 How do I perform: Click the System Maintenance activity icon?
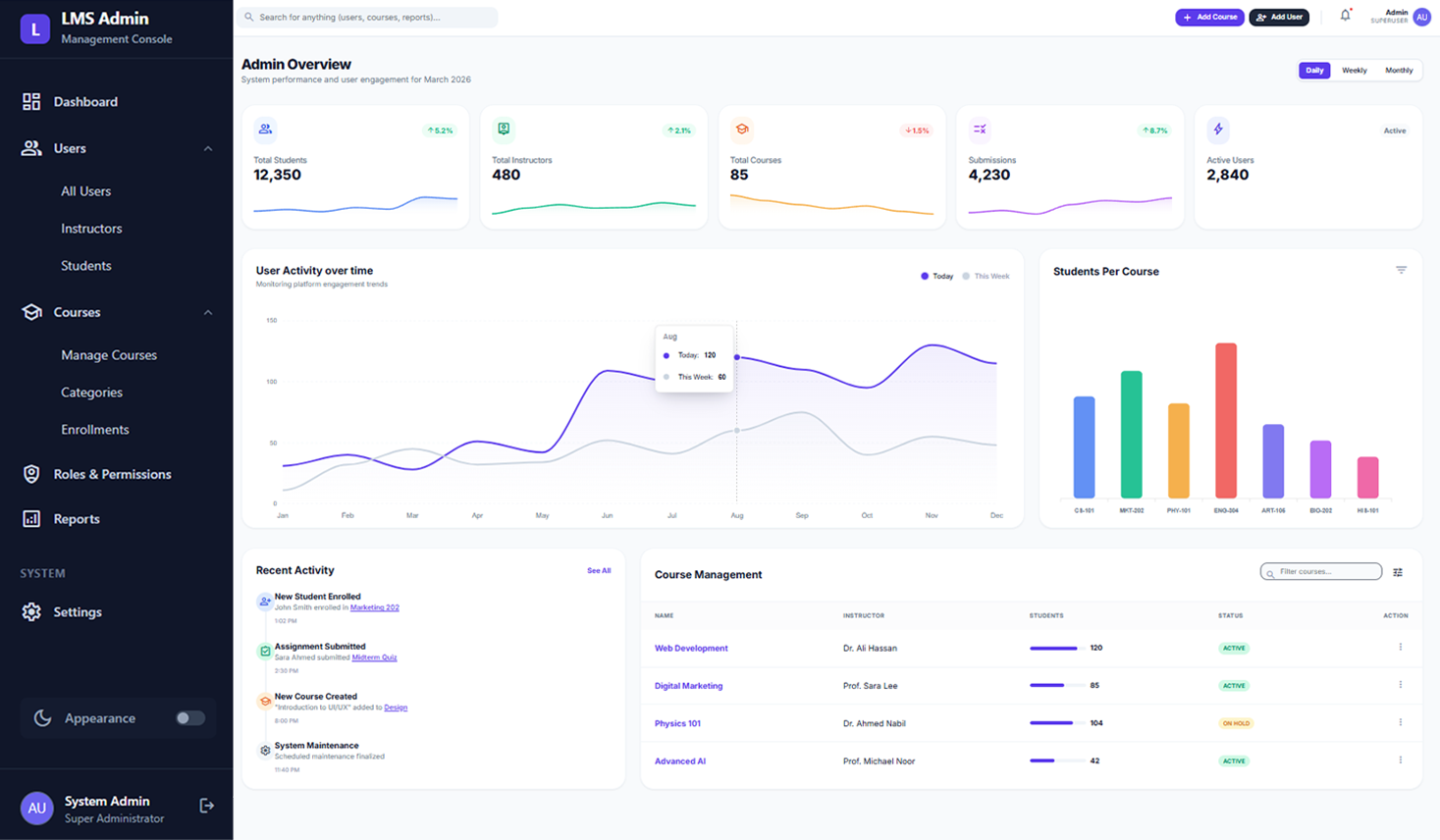pyautogui.click(x=265, y=751)
